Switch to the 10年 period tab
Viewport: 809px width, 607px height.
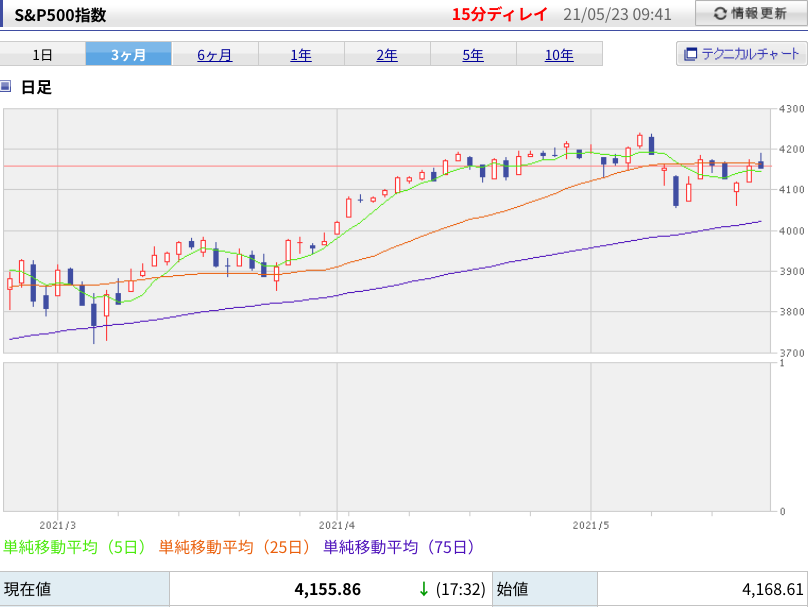tap(559, 54)
